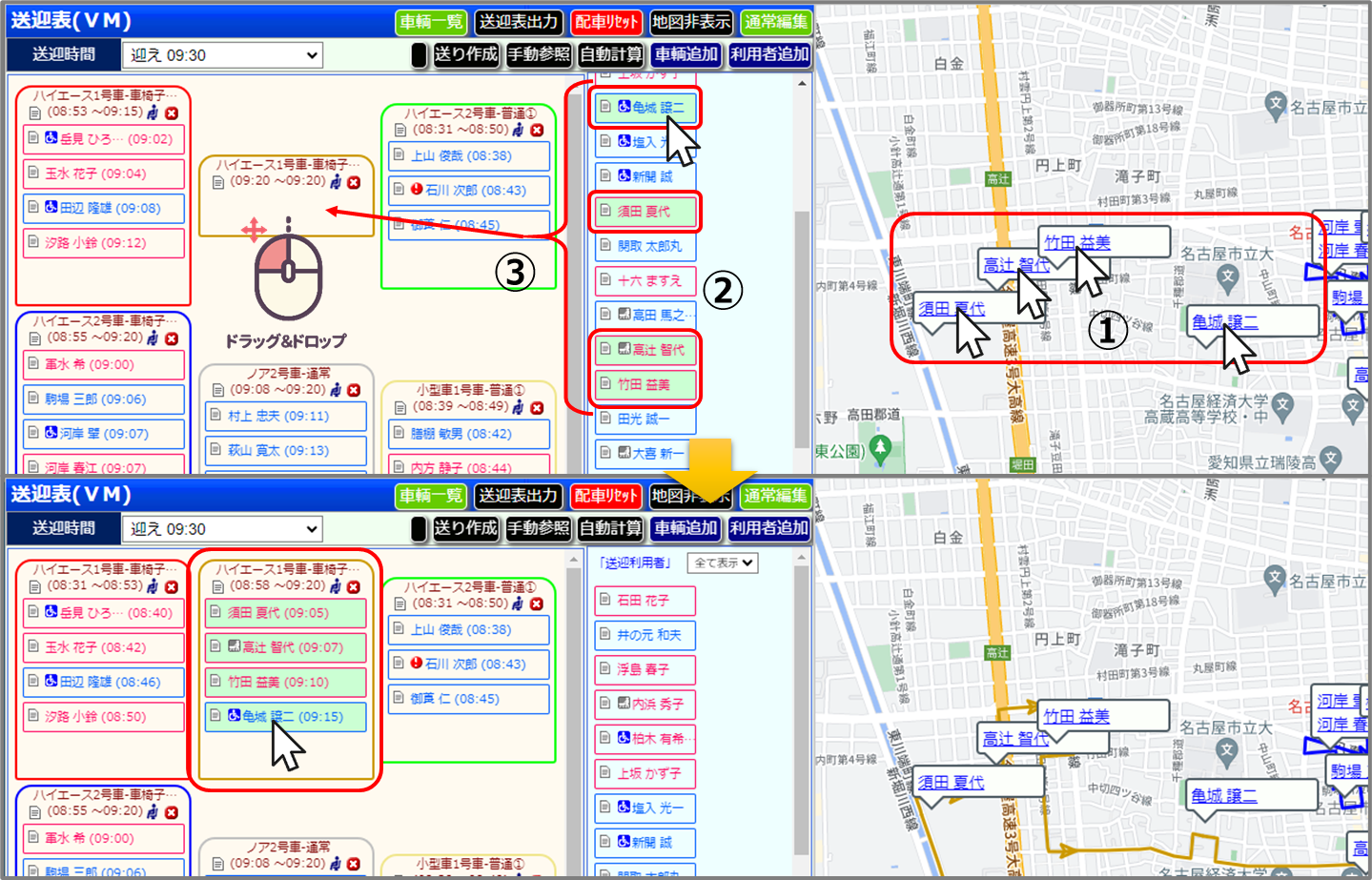This screenshot has height=880, width=1372.
Task: Click the black box left of upper 送り作成
Action: tap(419, 54)
